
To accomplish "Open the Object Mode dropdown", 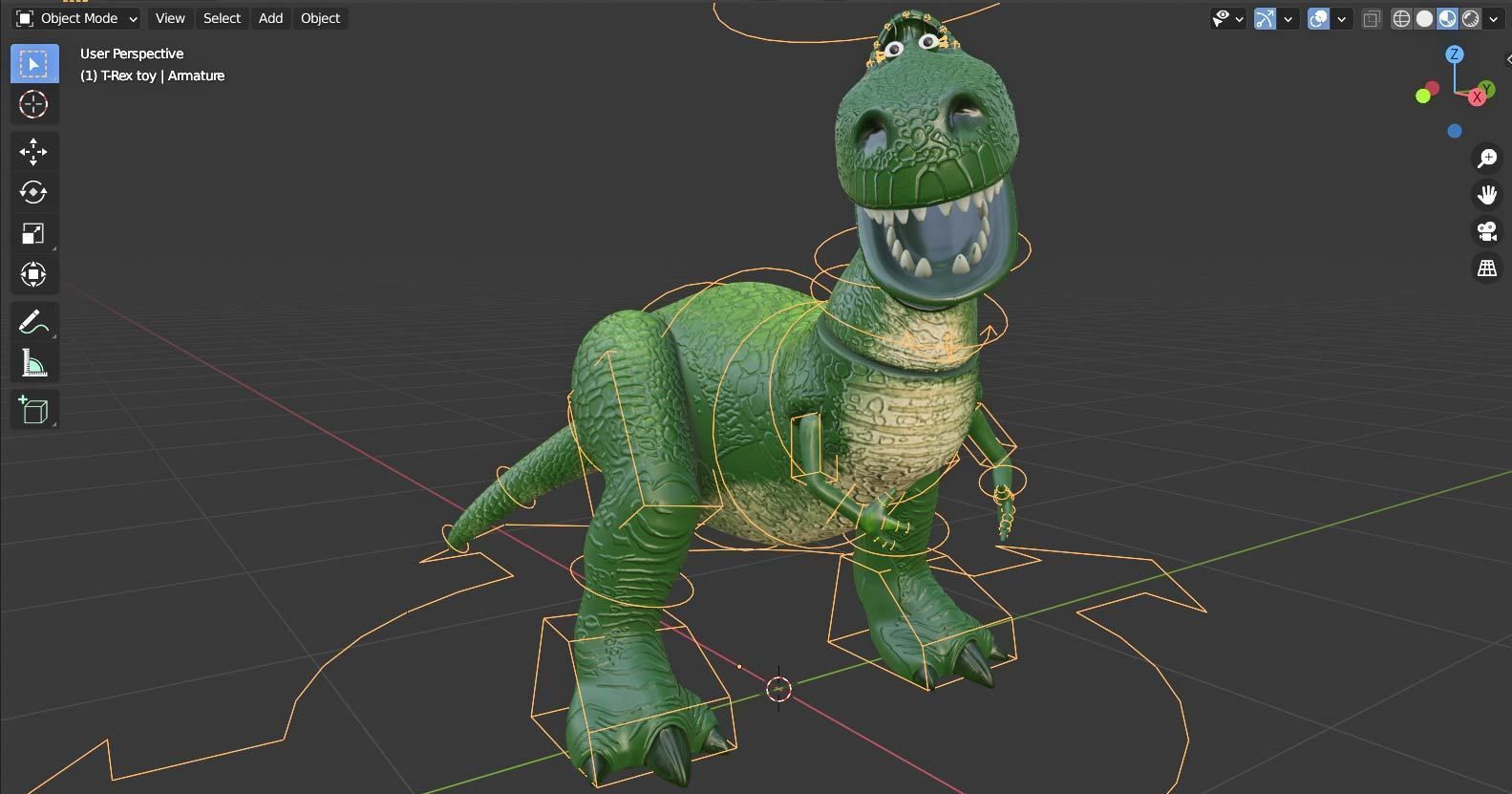I will coord(76,18).
